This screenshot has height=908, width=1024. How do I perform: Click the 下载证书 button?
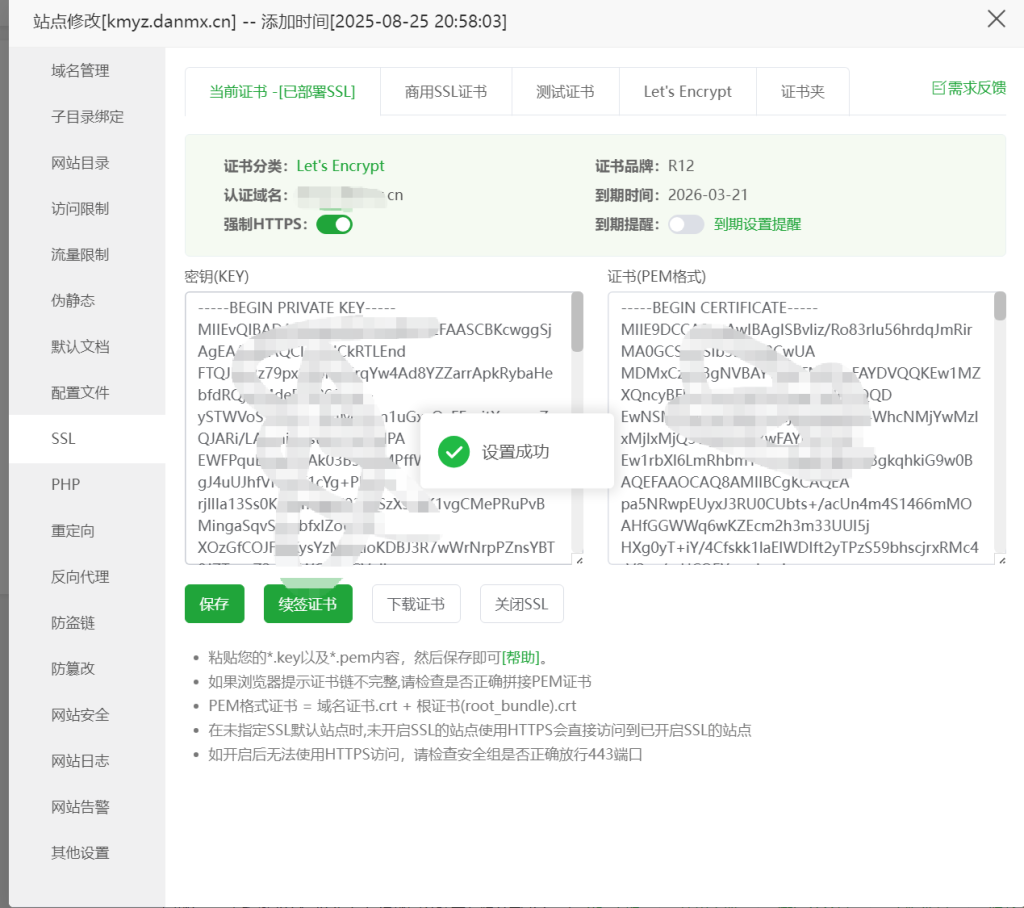point(416,603)
